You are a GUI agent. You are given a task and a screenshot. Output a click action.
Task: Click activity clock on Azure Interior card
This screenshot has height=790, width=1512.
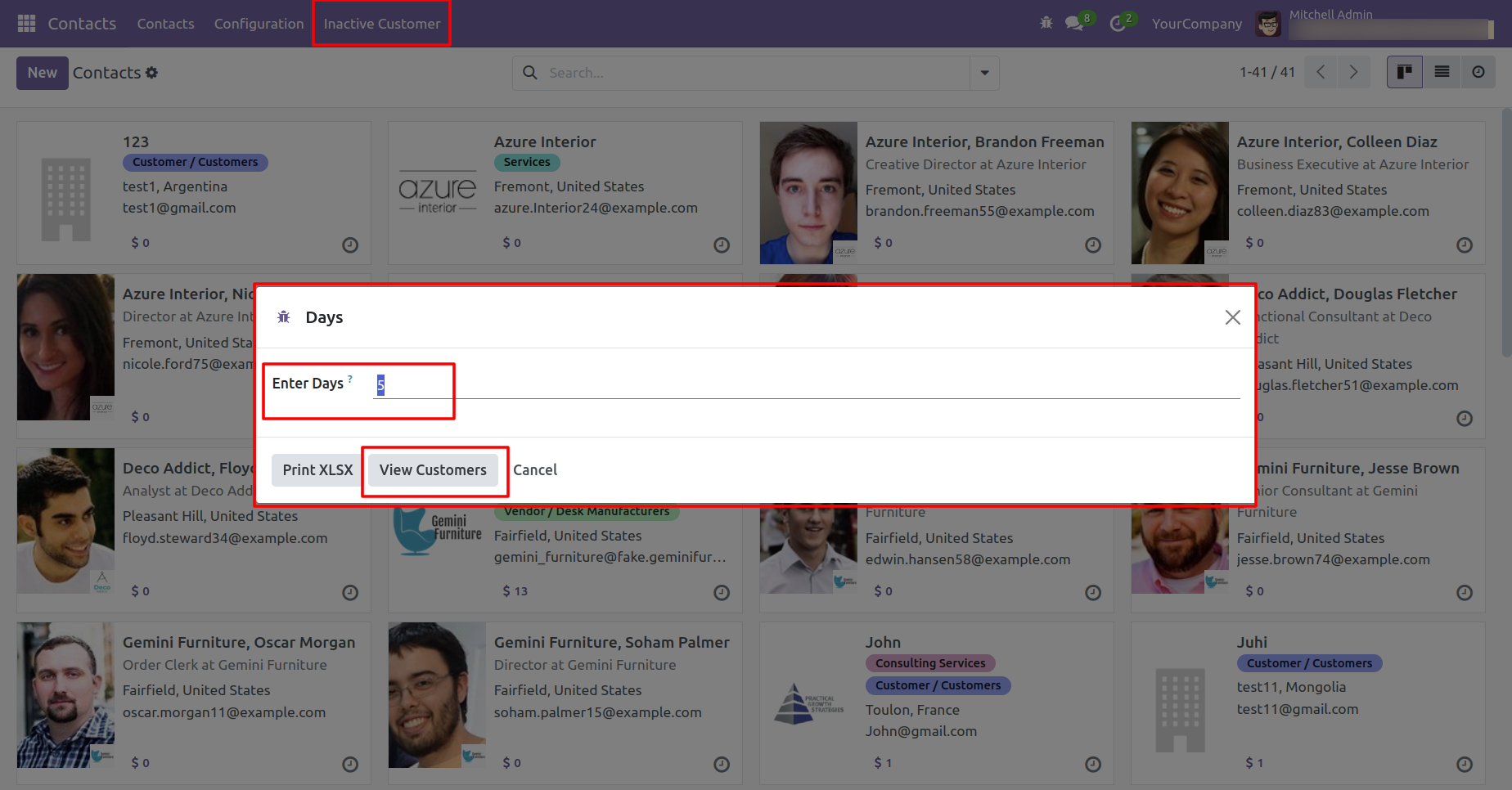click(722, 245)
